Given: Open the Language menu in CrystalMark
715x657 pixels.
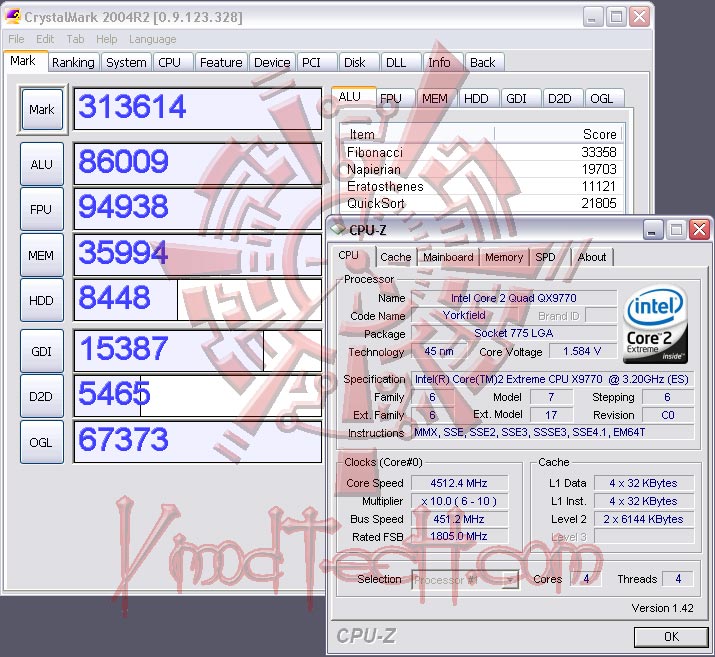Looking at the screenshot, I should coord(152,39).
